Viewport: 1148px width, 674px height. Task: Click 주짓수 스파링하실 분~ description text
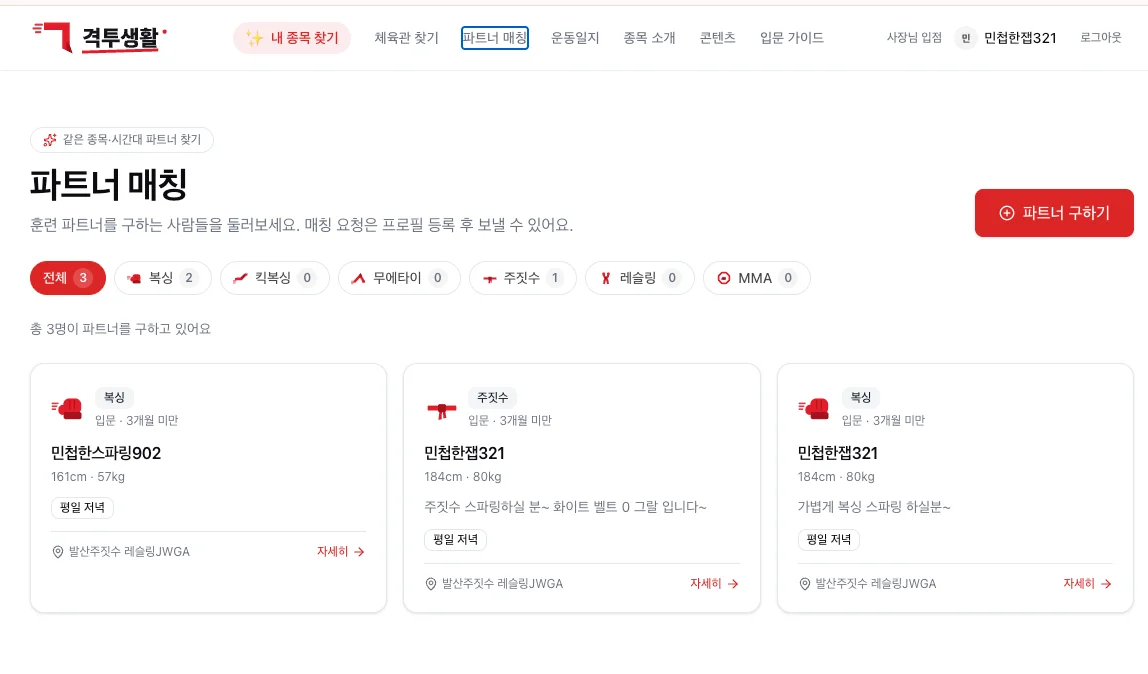(565, 507)
